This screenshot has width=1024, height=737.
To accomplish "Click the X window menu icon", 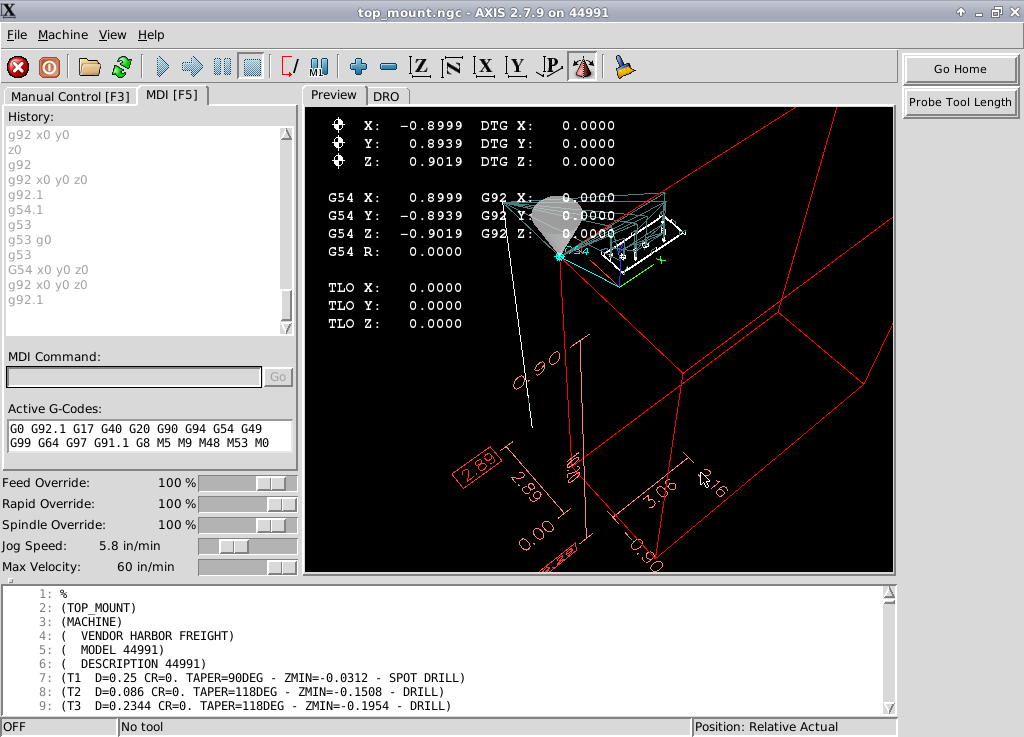I will tap(8, 11).
